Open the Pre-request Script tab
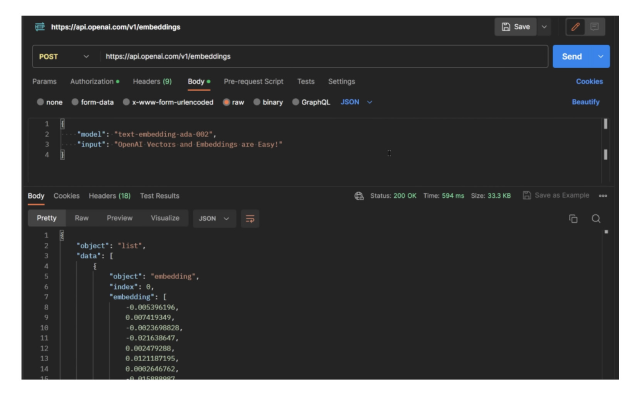 (x=253, y=82)
